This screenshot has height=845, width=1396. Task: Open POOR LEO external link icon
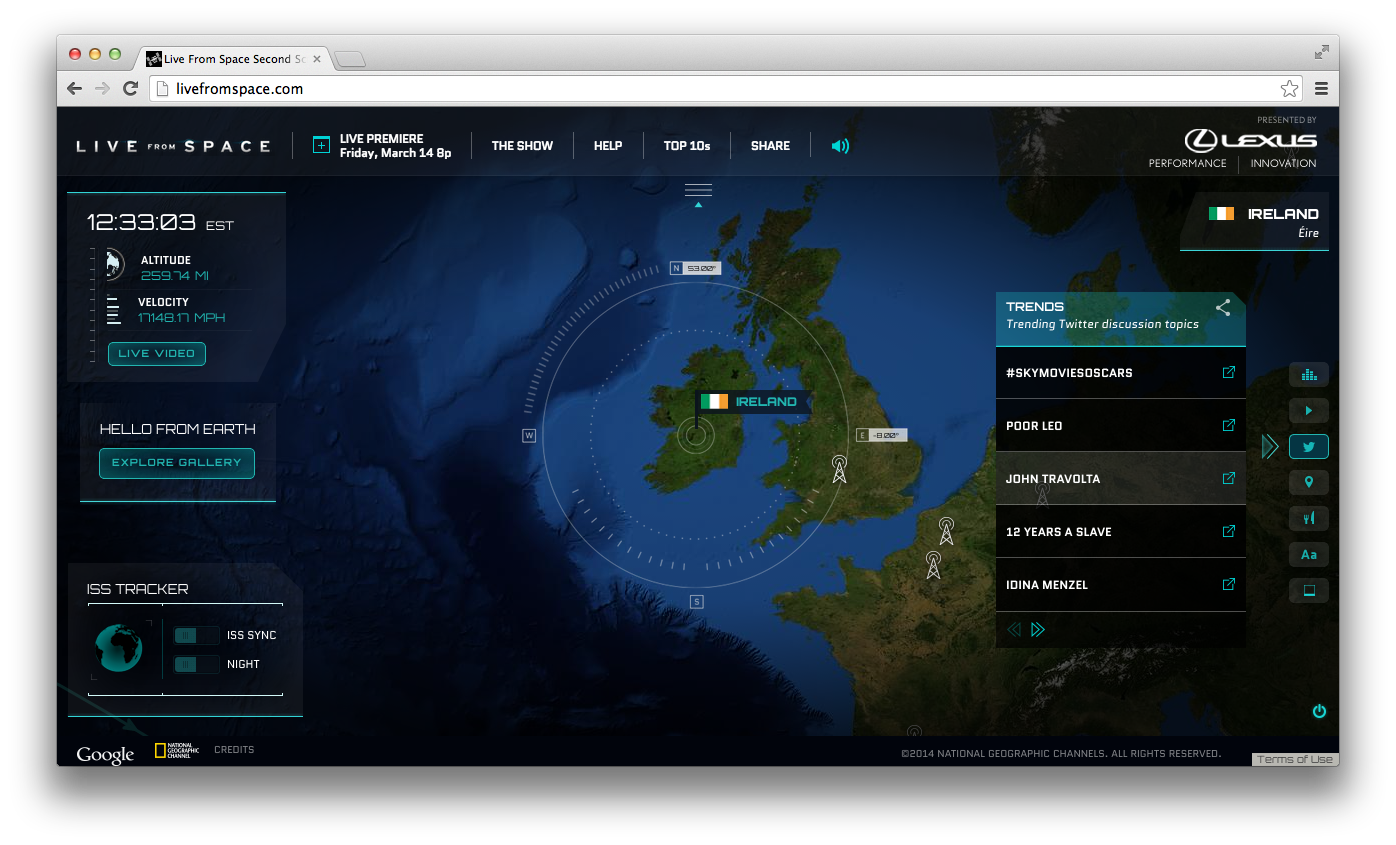pyautogui.click(x=1228, y=425)
